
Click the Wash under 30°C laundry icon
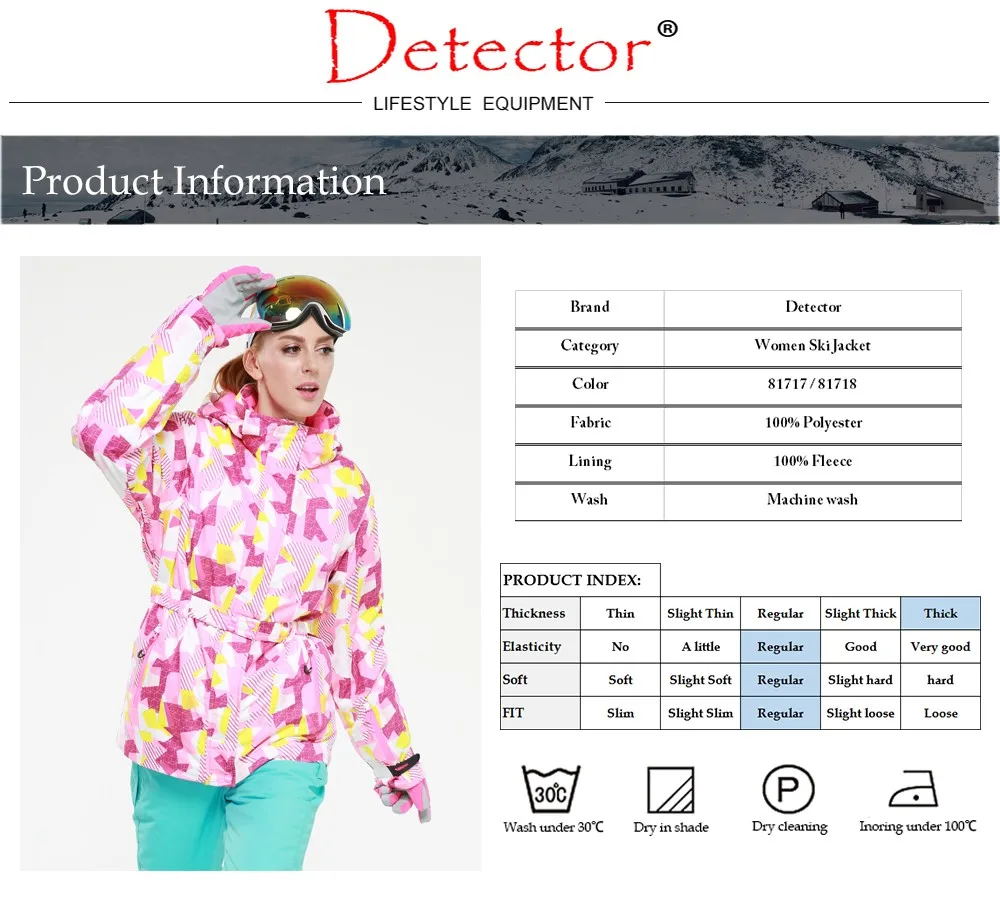pyautogui.click(x=550, y=789)
